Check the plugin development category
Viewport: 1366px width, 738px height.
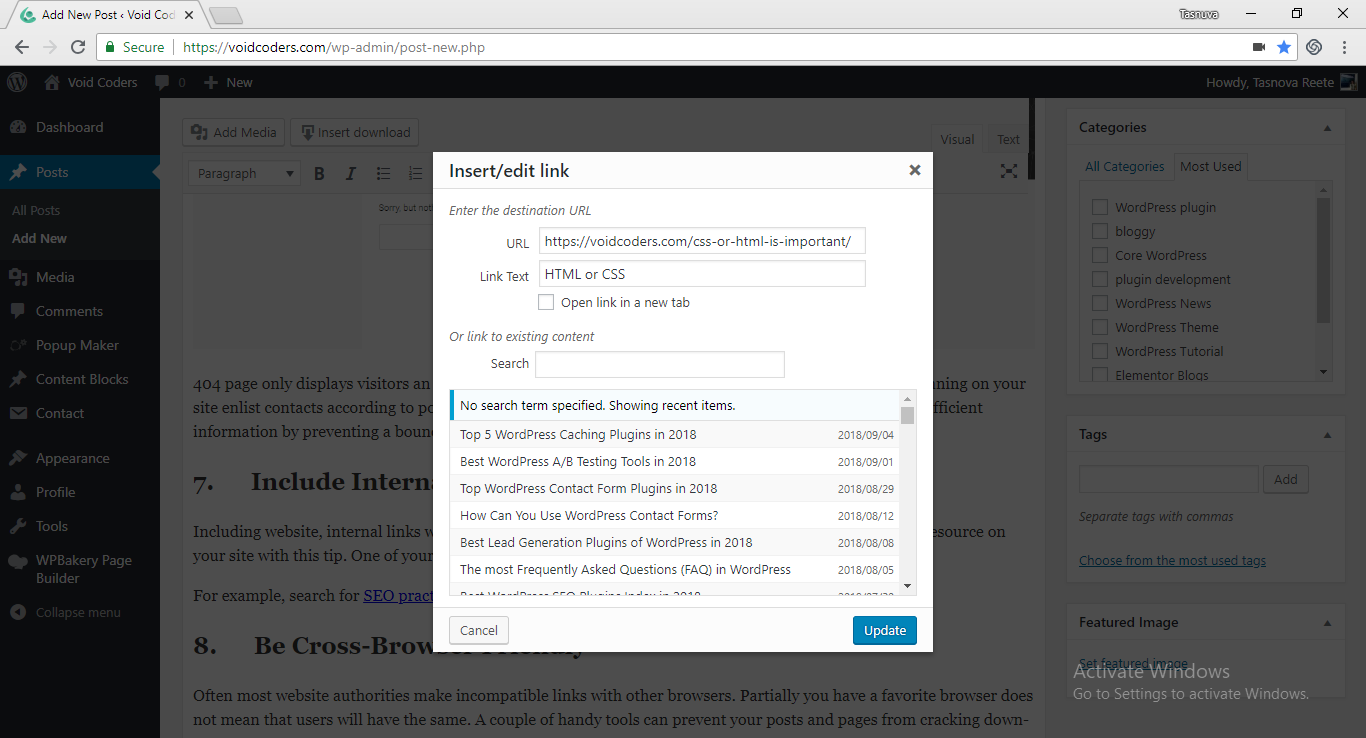click(x=1100, y=279)
